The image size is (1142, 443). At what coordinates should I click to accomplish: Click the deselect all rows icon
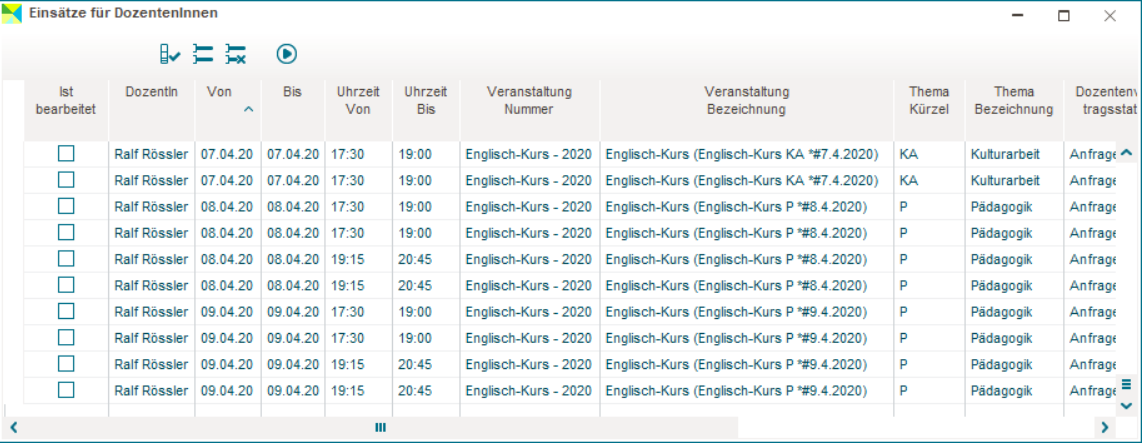[x=235, y=55]
